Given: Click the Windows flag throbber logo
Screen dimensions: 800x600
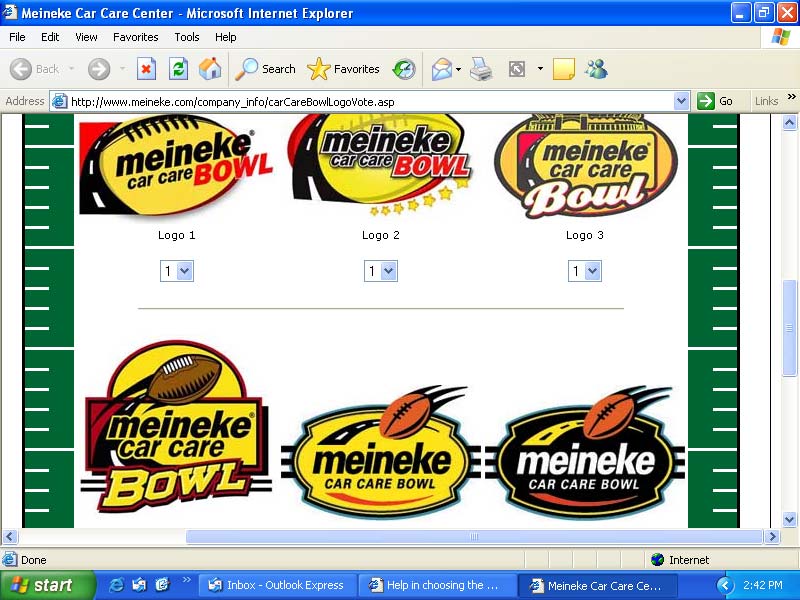Looking at the screenshot, I should point(781,37).
